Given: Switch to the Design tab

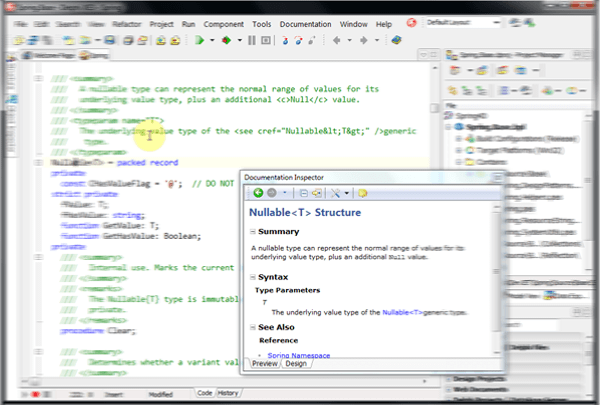Looking at the screenshot, I should 296,363.
